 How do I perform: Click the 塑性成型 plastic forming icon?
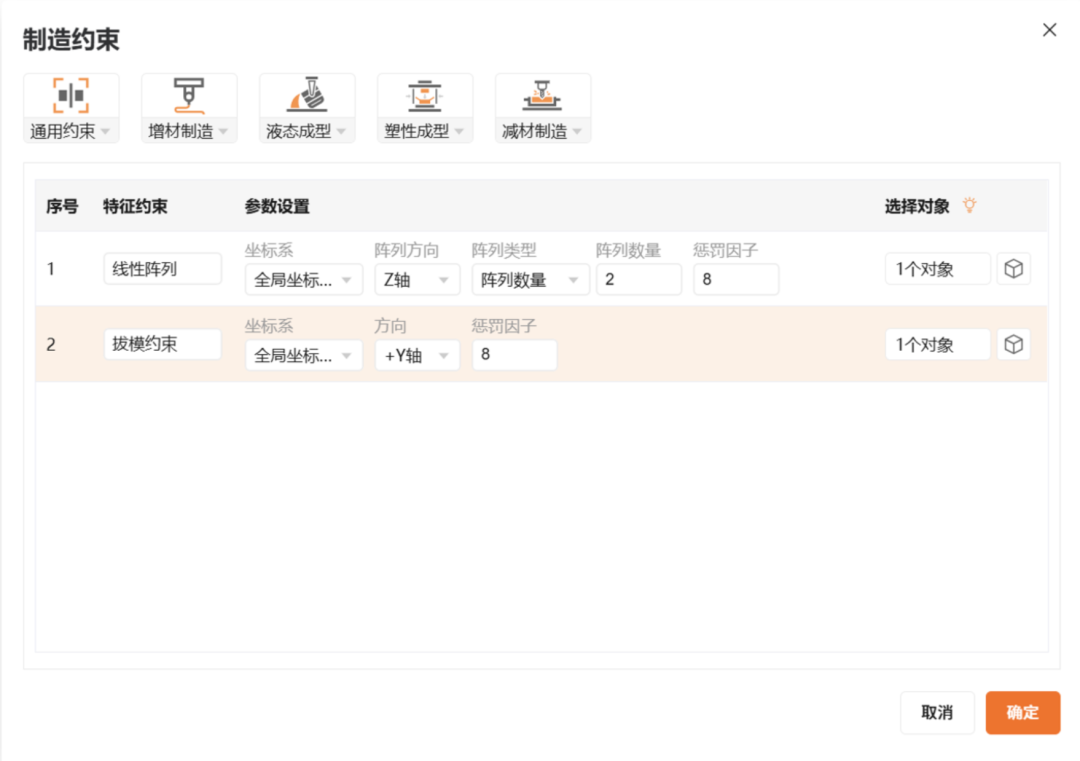tap(424, 96)
